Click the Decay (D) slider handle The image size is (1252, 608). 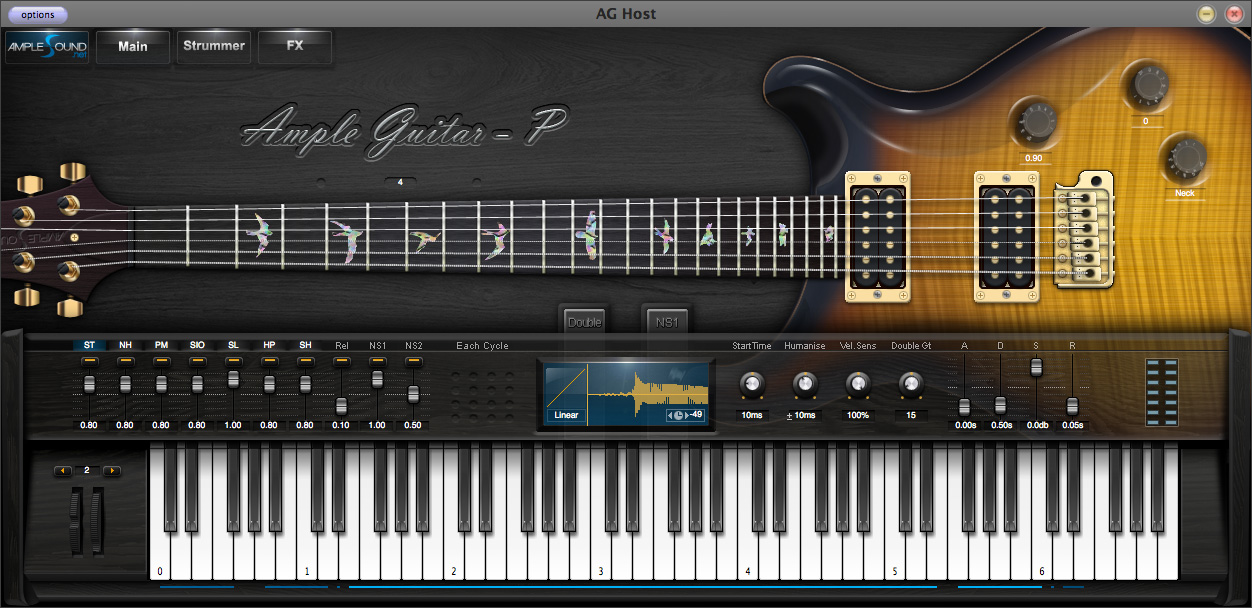tap(1000, 405)
